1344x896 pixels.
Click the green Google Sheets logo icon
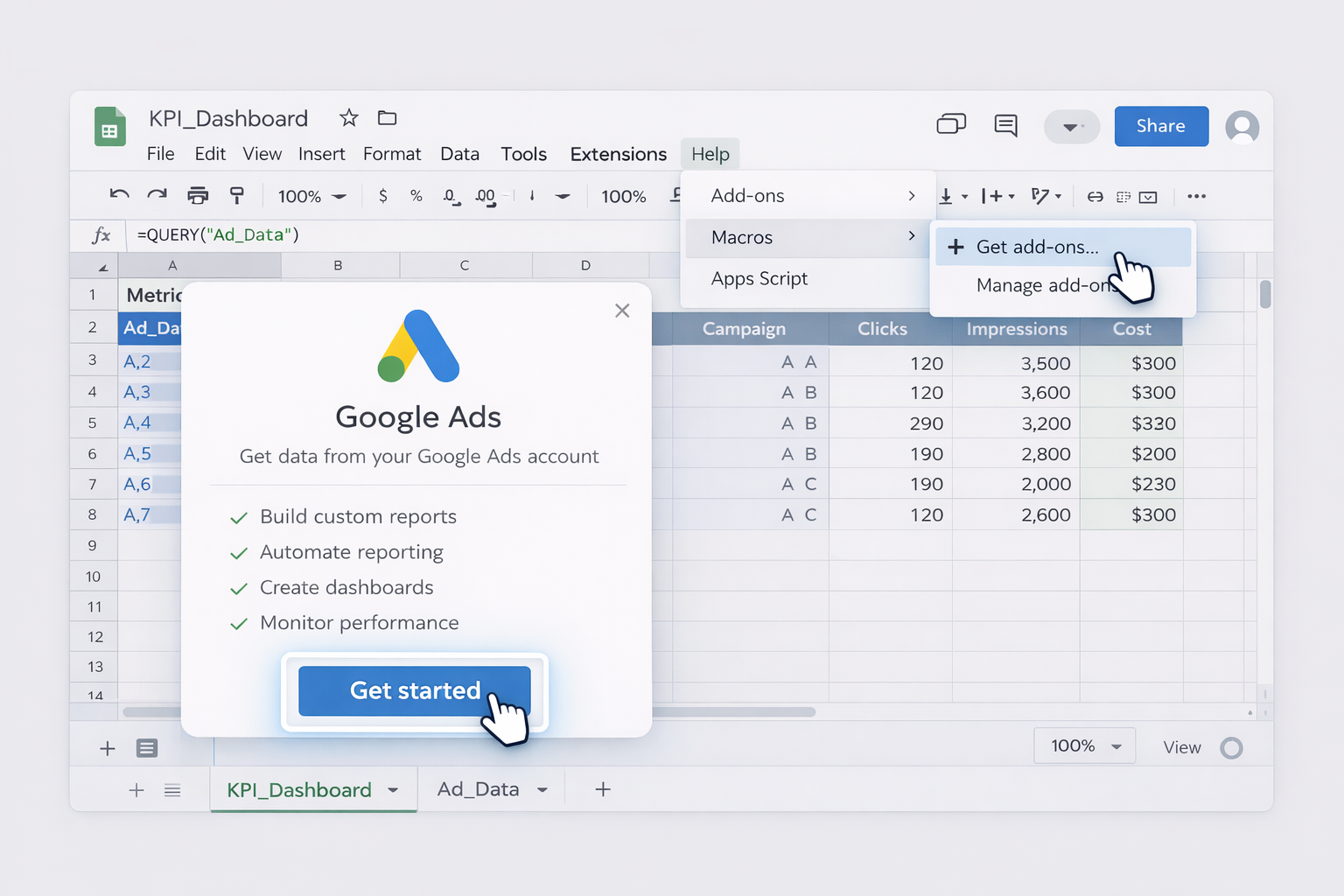pos(109,126)
